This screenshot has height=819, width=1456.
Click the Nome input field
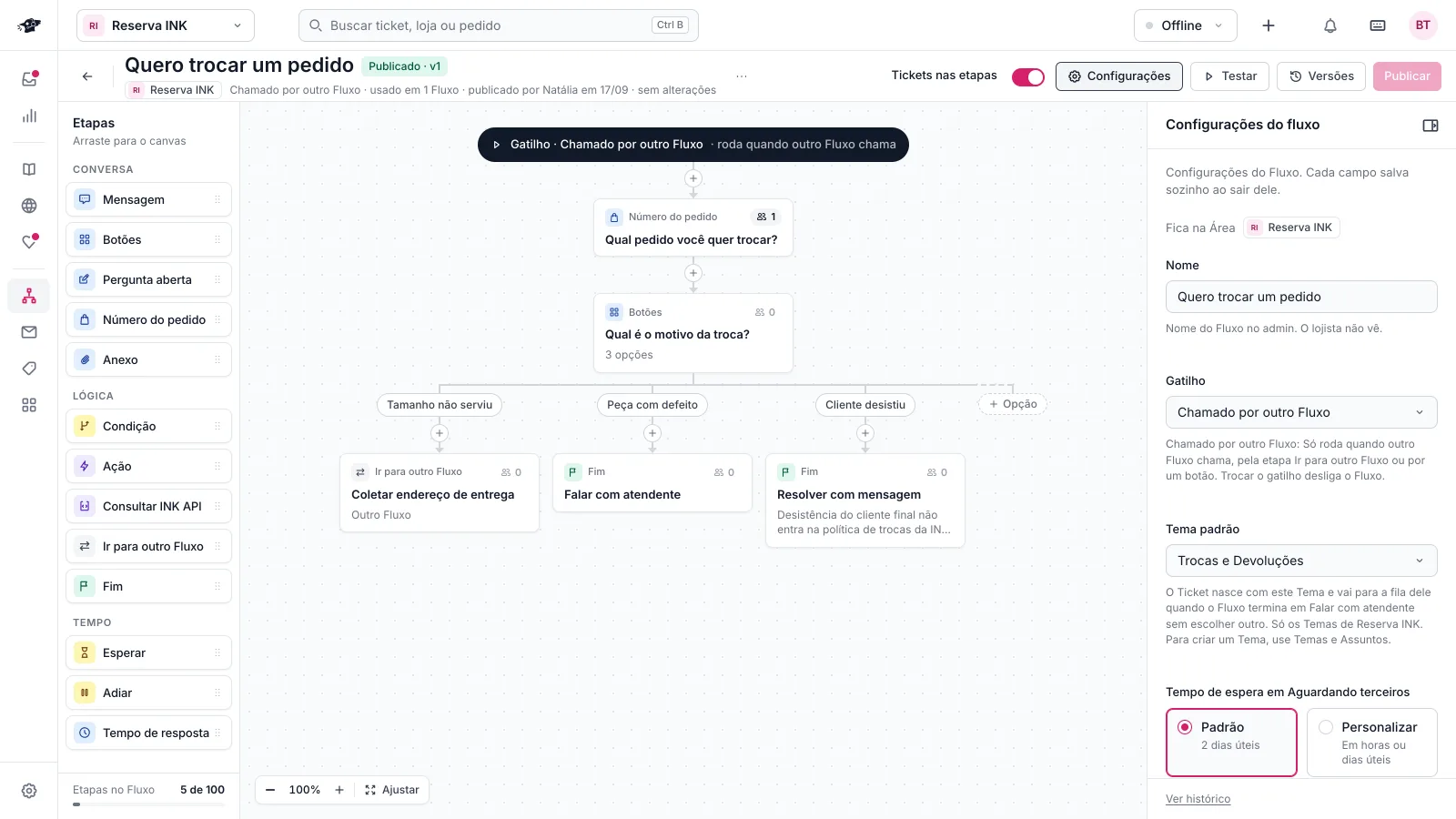coord(1301,297)
